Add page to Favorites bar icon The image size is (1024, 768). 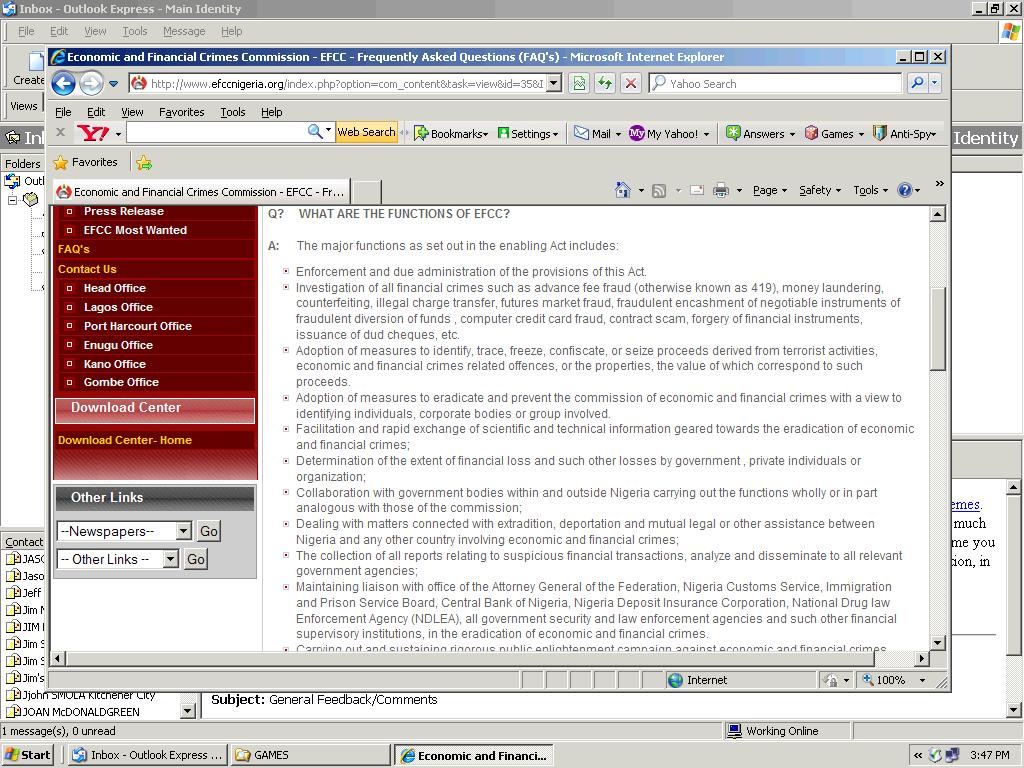pyautogui.click(x=144, y=163)
